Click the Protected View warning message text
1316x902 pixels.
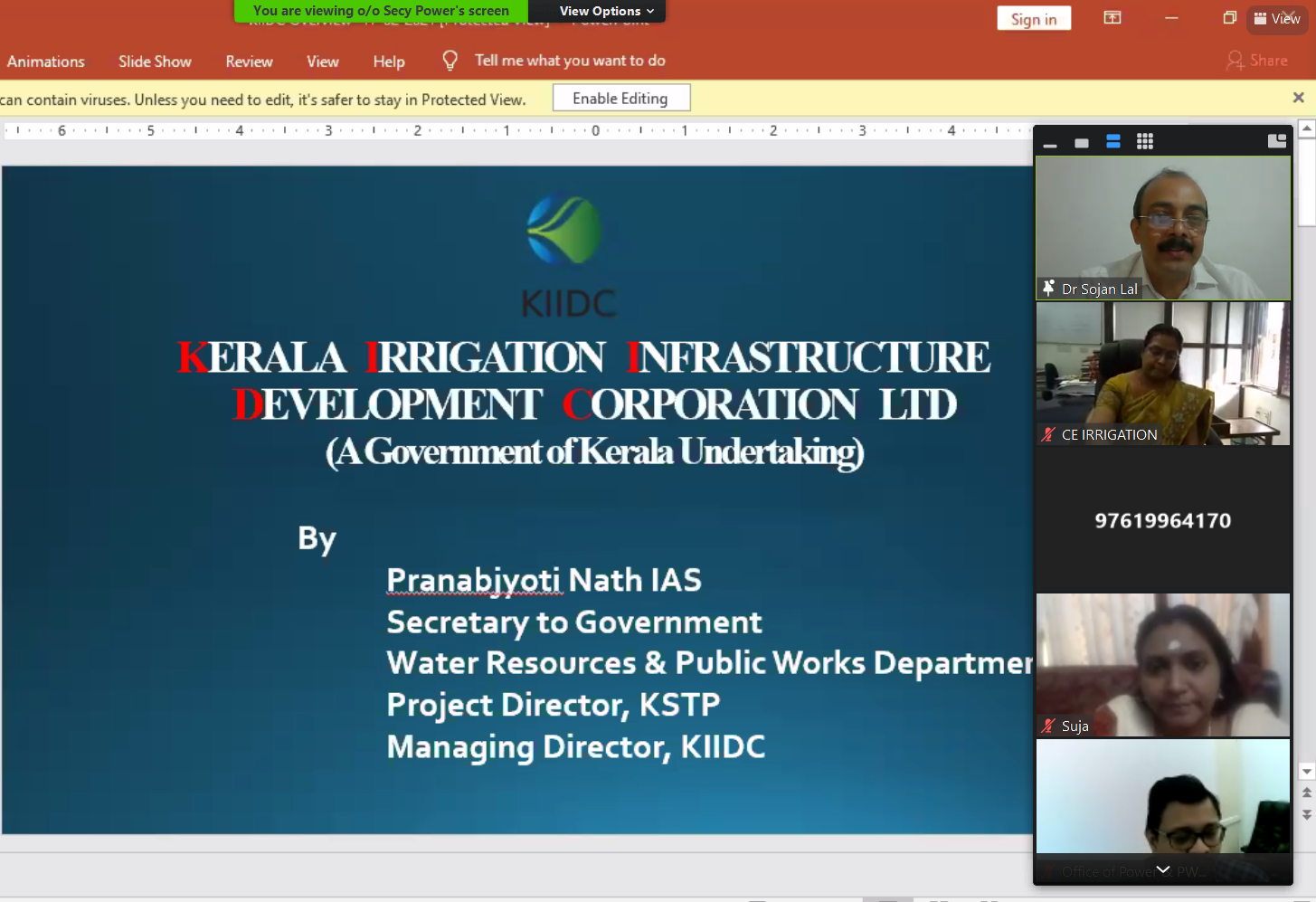tap(263, 100)
